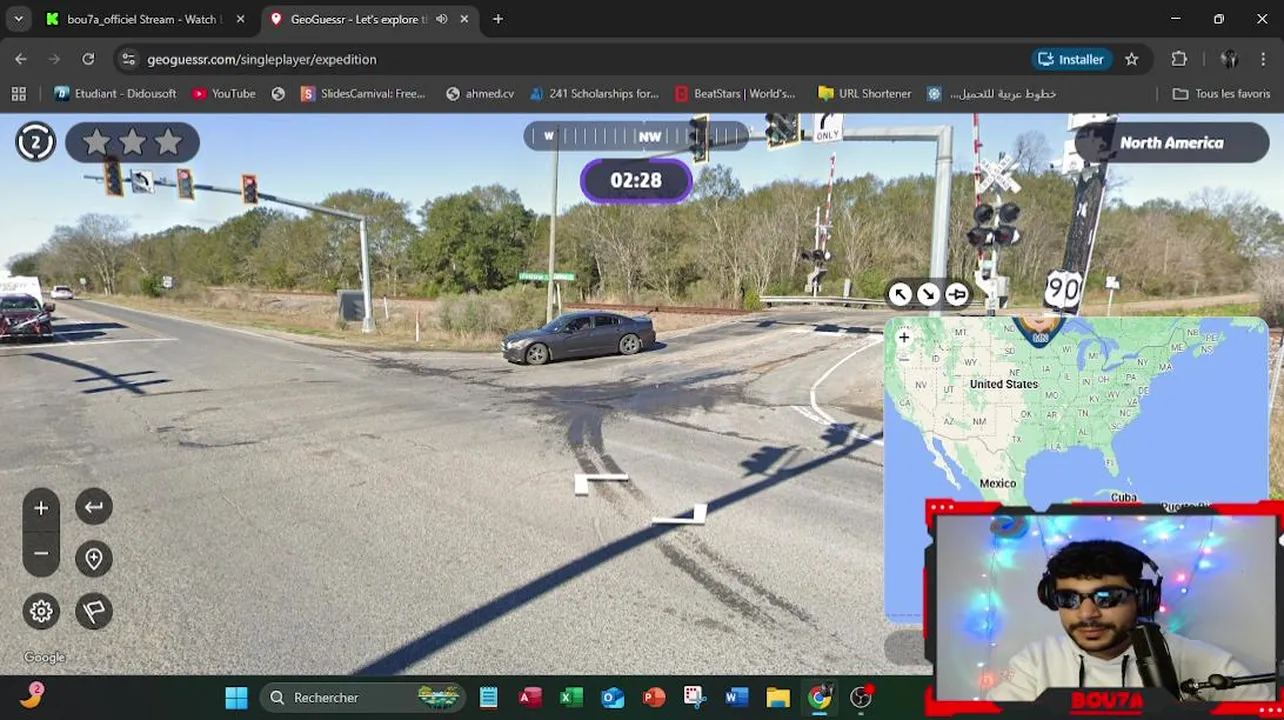Screen dimensions: 1284x720
Task: Launch Outlook from the taskbar
Action: point(613,697)
